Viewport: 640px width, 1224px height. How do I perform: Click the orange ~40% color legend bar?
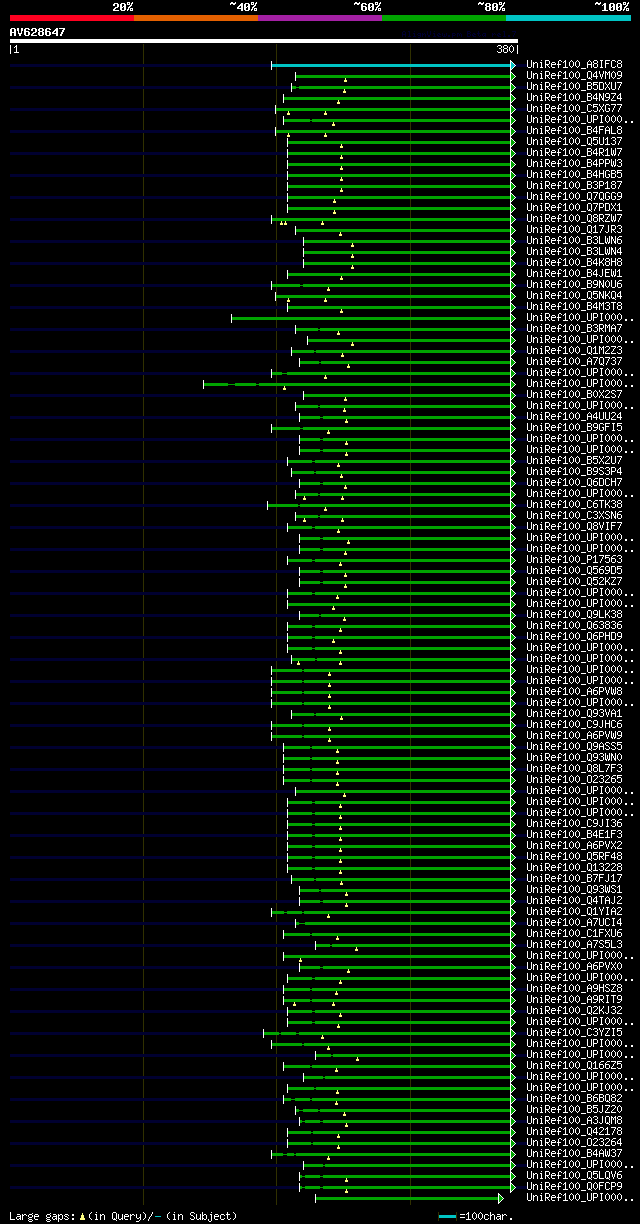point(195,18)
